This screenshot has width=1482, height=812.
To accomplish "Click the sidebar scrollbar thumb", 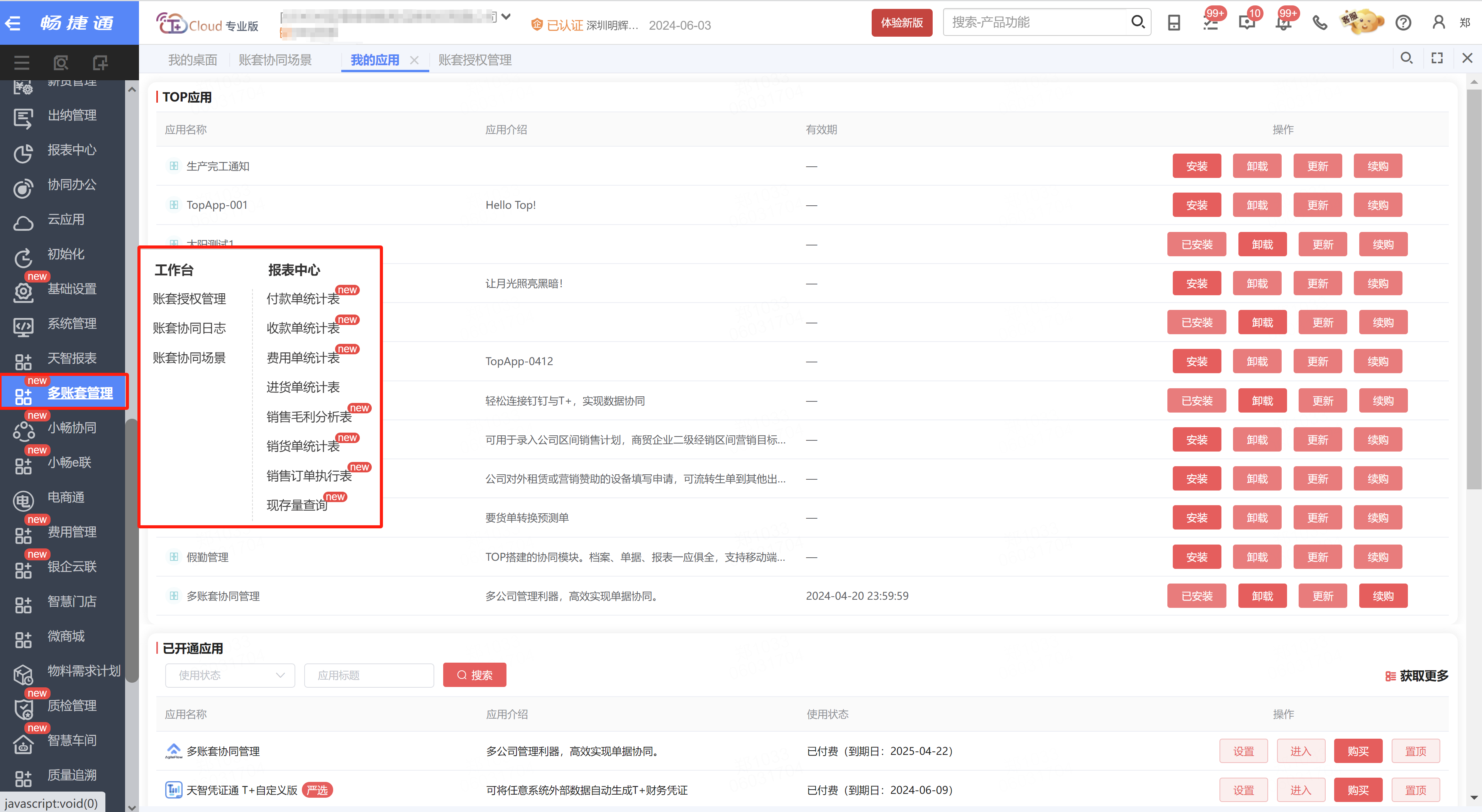I will tap(132, 550).
